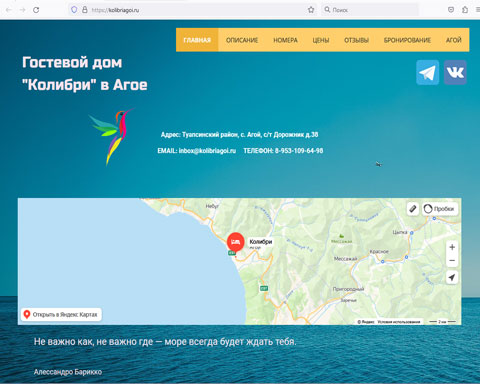
Task: Click the padlock site security icon
Action: (85, 10)
